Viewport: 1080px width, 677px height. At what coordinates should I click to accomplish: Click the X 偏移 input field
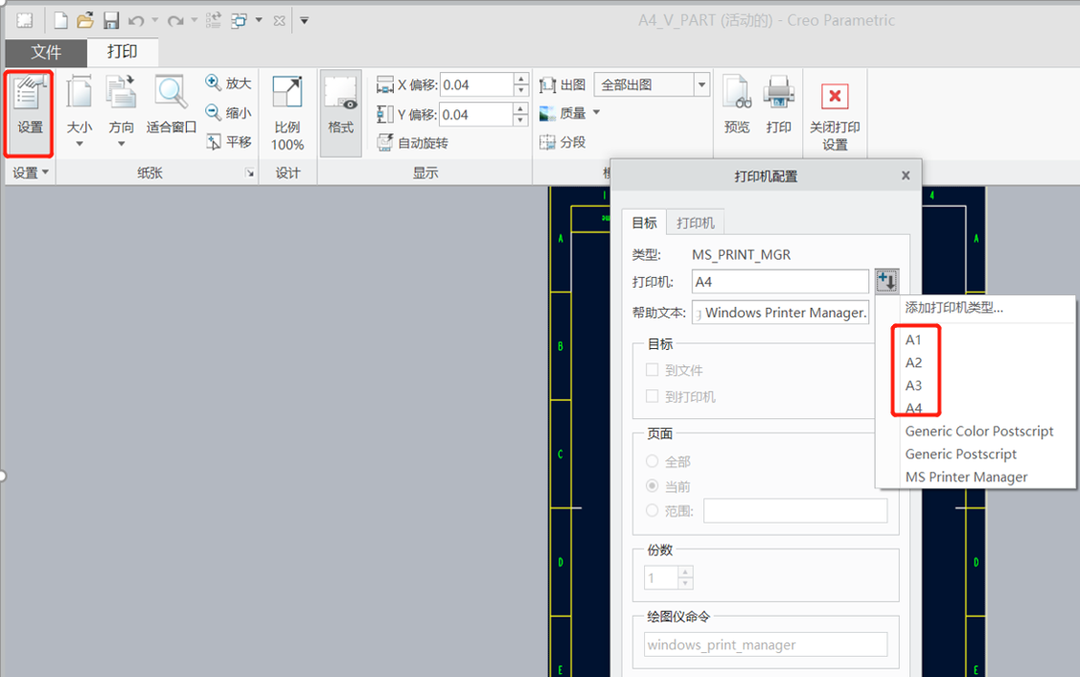(x=477, y=85)
